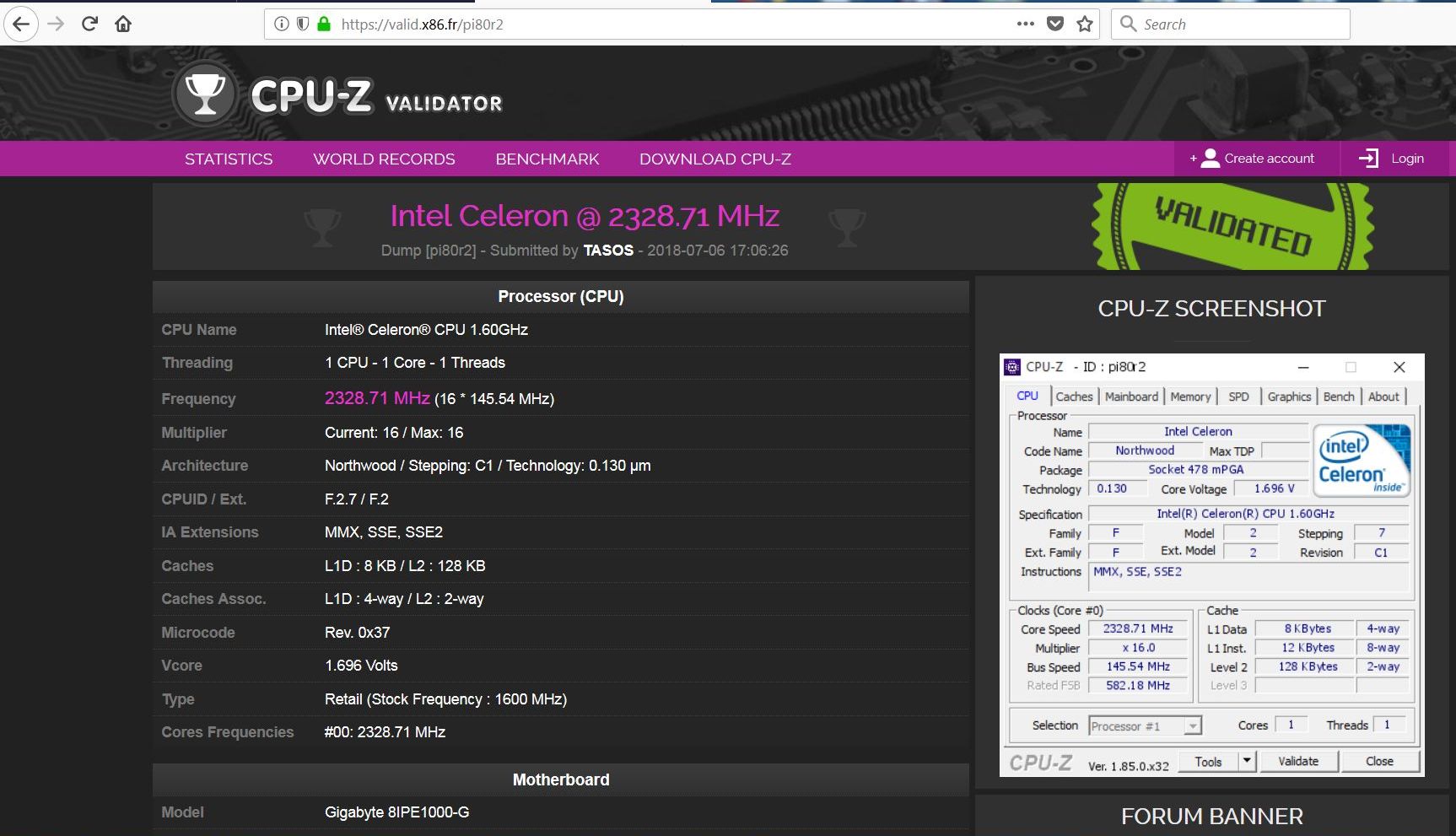The image size is (1456, 836).
Task: Switch to the About tab
Action: (1383, 396)
